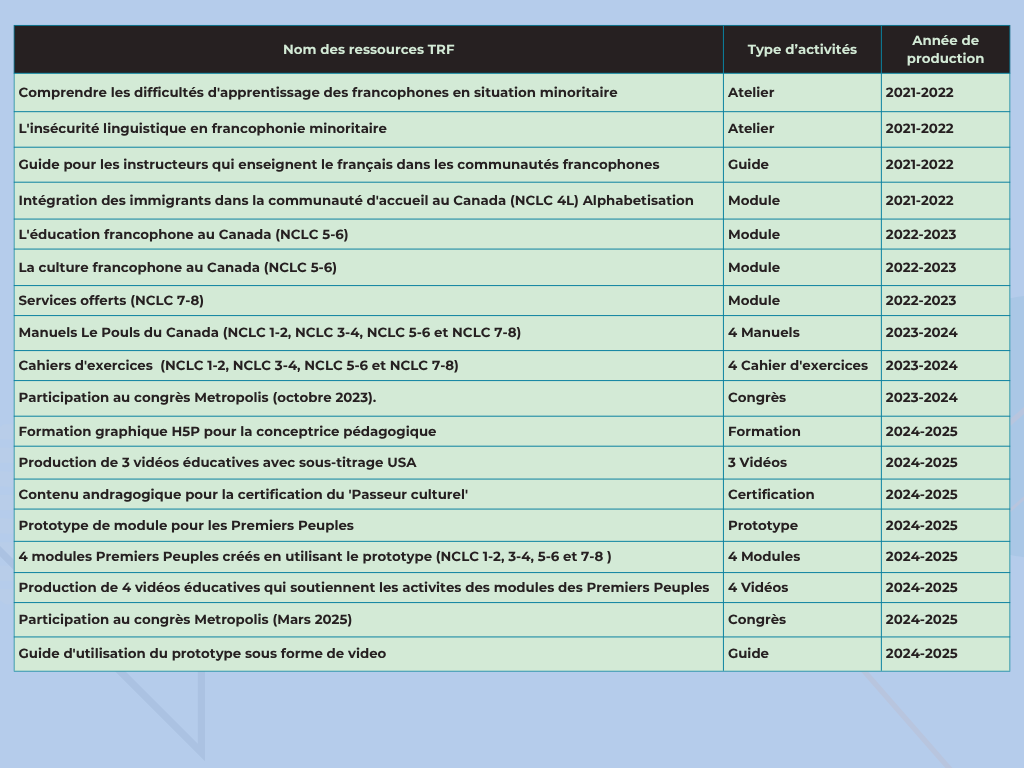Click the '4 Modules' activity type cell
The image size is (1024, 768).
tap(764, 556)
